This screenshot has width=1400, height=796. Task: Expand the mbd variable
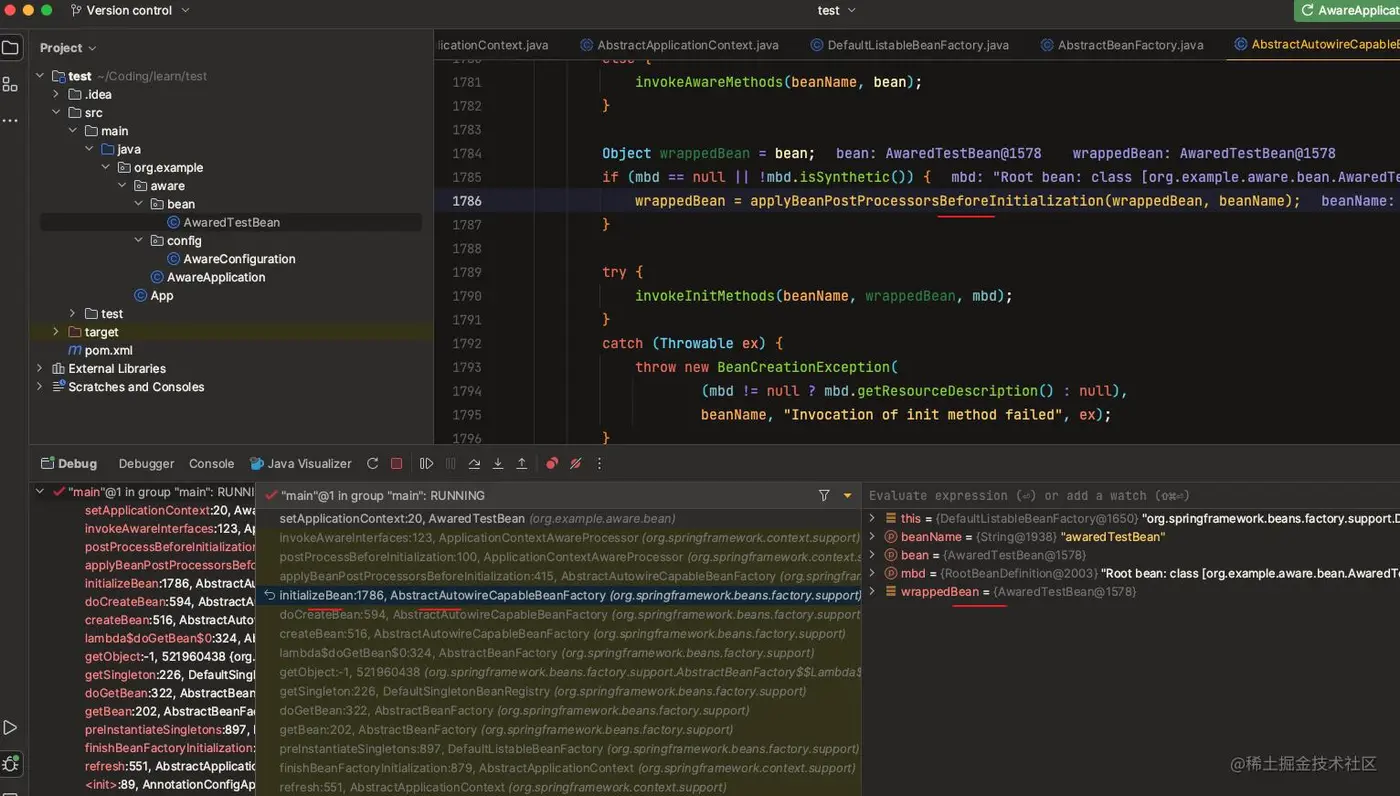(872, 573)
